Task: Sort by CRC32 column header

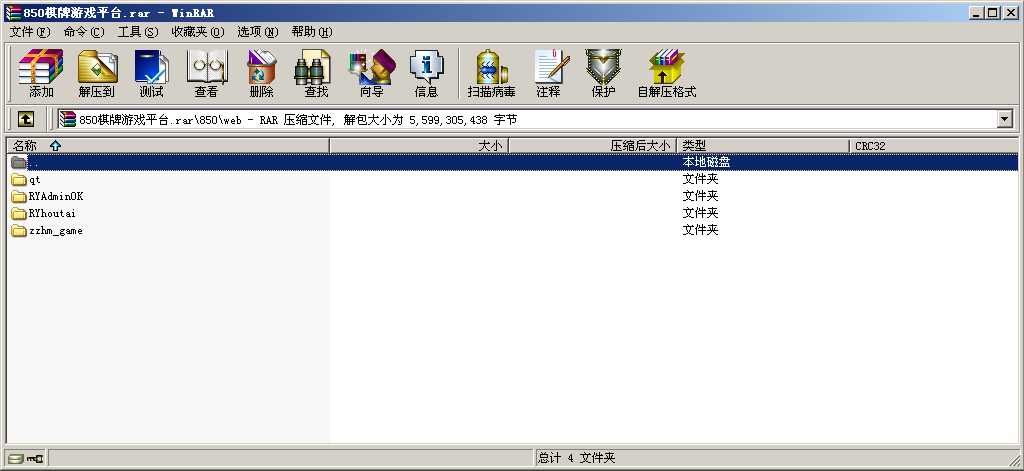Action: pyautogui.click(x=934, y=146)
